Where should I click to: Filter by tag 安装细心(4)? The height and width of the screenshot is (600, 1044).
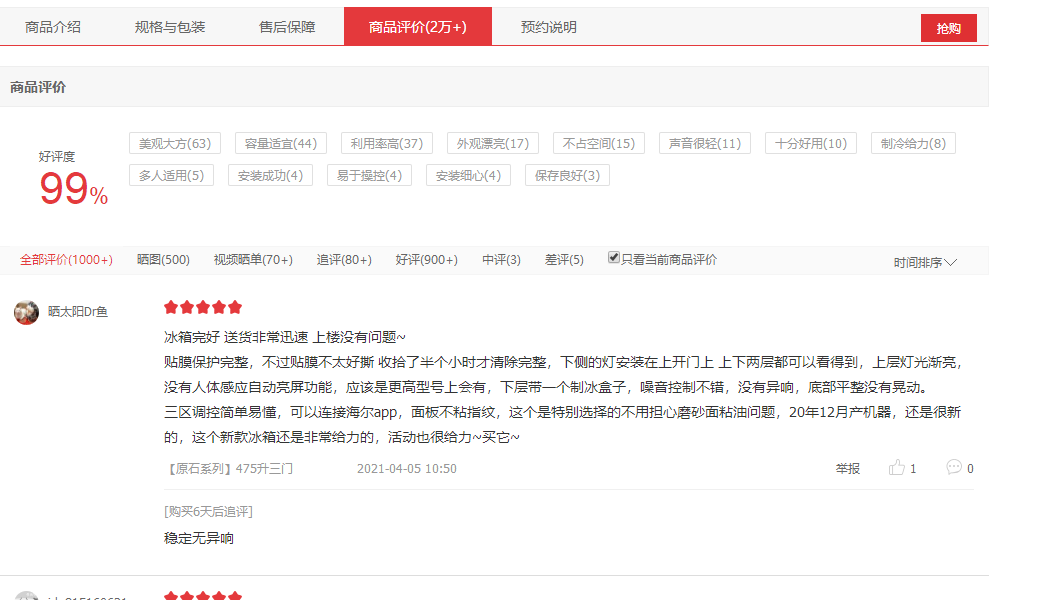click(468, 175)
